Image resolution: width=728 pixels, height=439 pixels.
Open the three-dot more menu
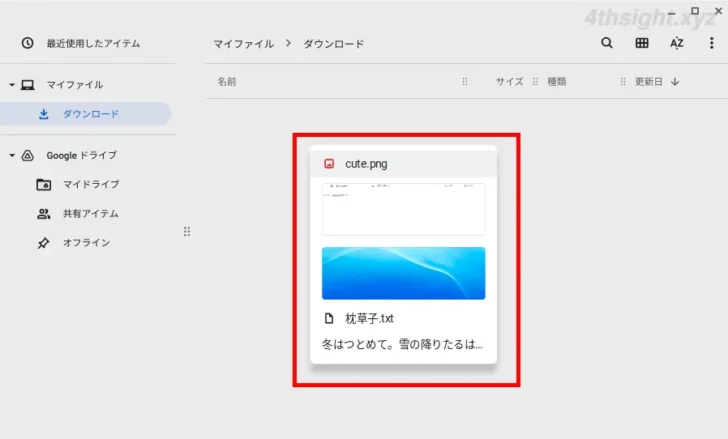click(711, 43)
